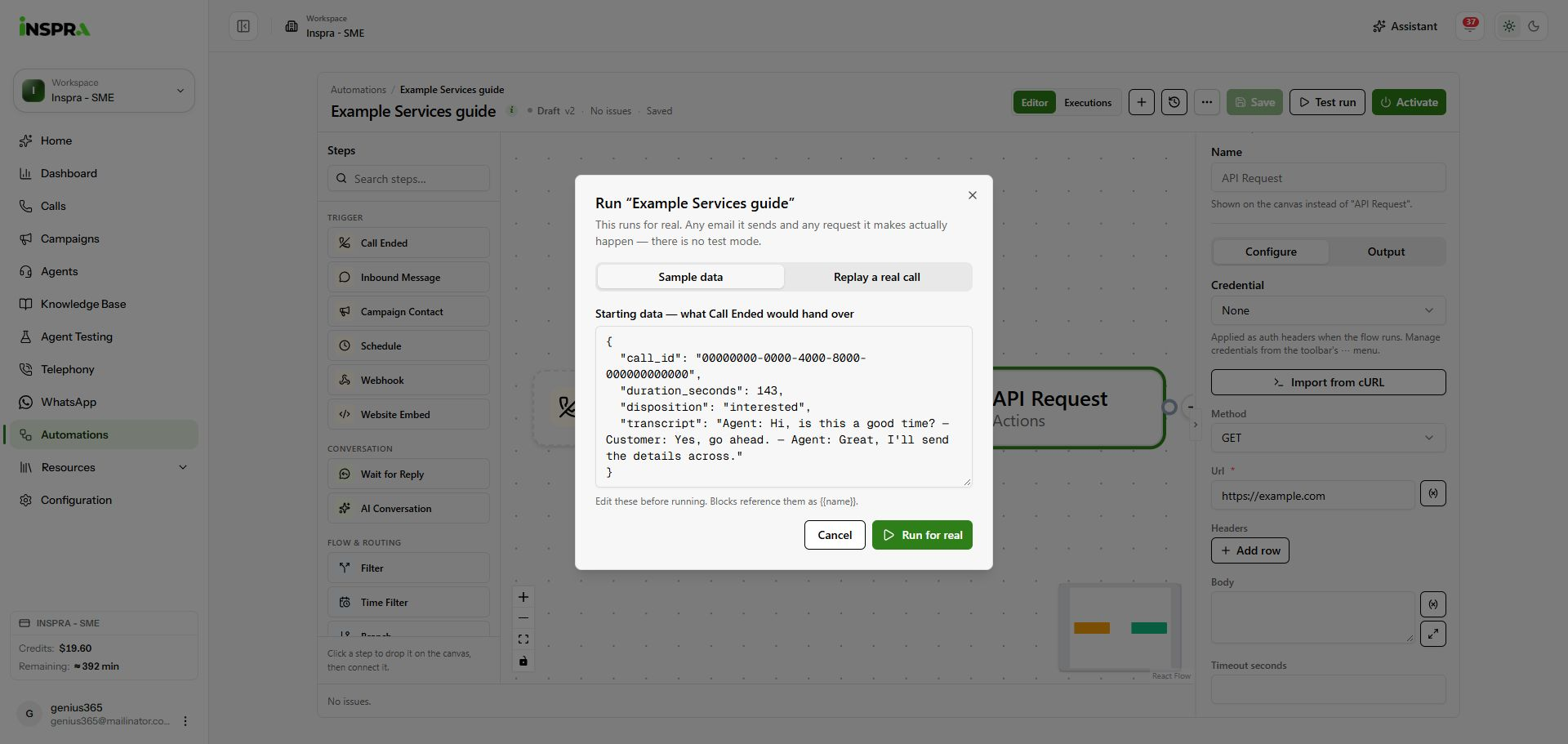Open Campaigns in the sidebar

click(103, 238)
